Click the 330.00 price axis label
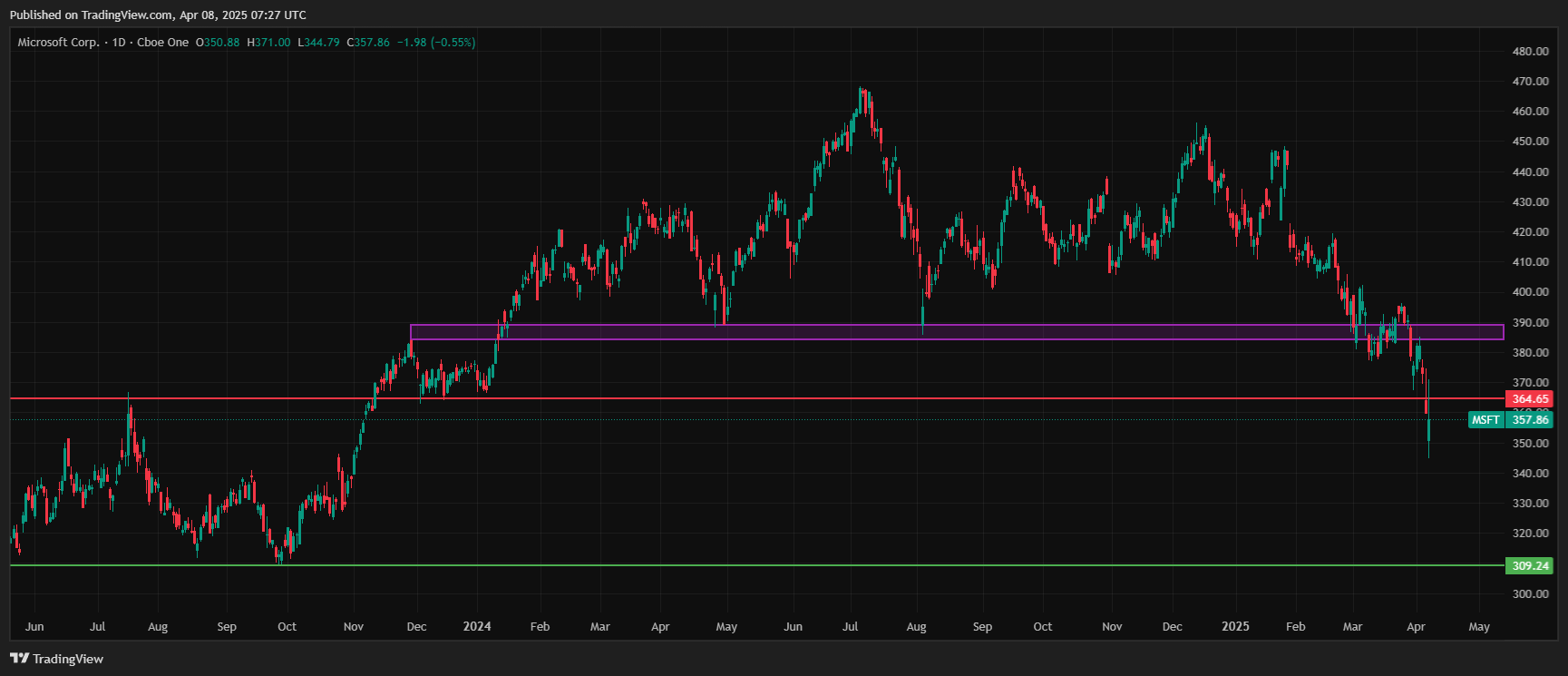This screenshot has width=1568, height=676. point(1531,504)
